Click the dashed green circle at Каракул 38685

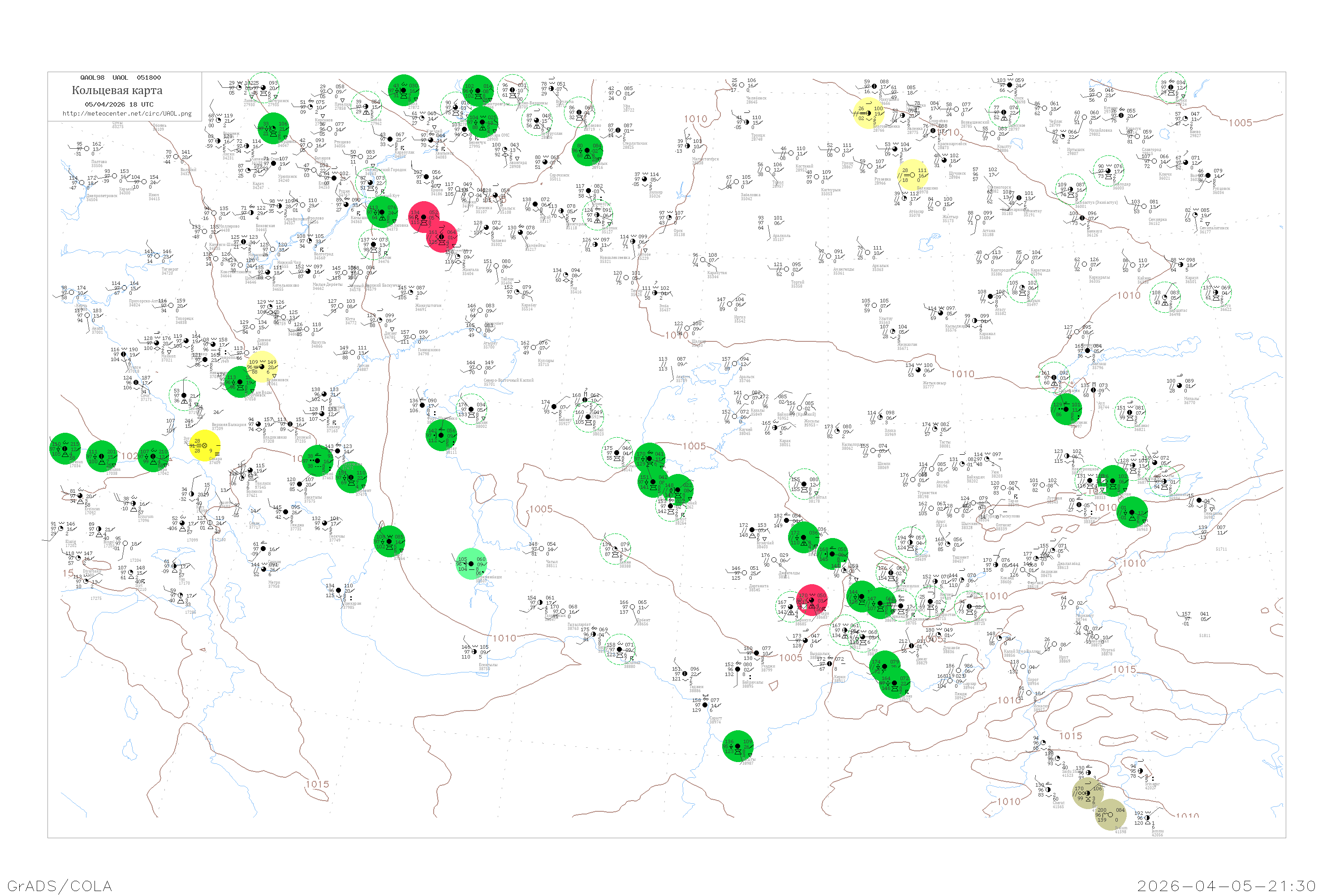click(x=791, y=607)
